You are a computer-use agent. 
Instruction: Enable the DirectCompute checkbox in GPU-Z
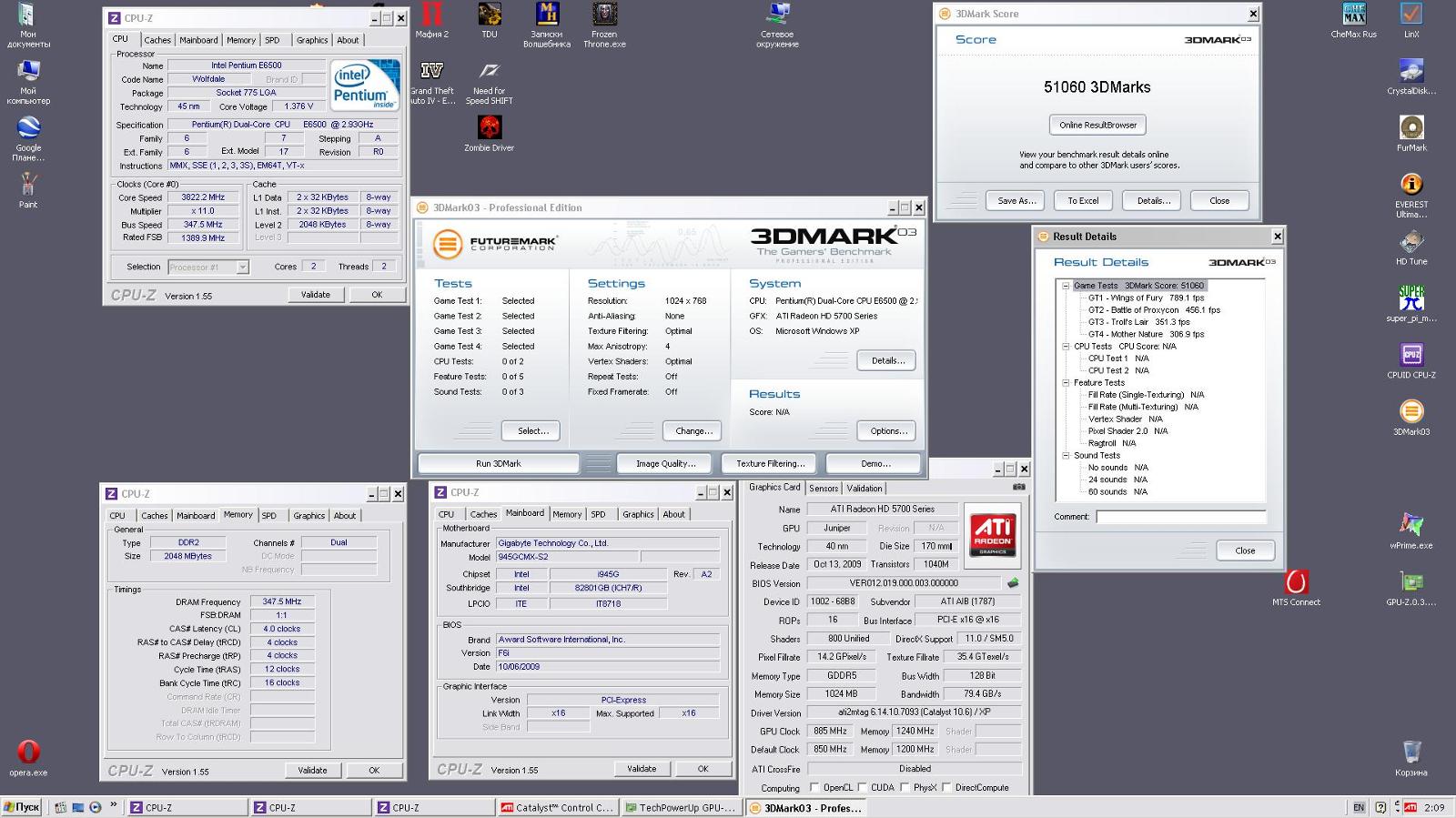click(946, 787)
